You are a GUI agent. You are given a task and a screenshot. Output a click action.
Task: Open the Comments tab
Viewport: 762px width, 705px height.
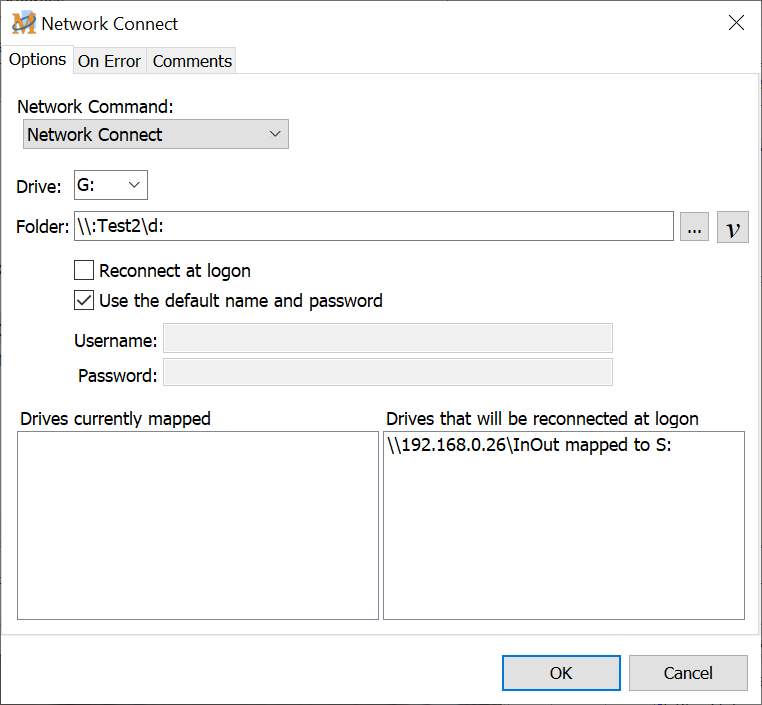pos(192,61)
